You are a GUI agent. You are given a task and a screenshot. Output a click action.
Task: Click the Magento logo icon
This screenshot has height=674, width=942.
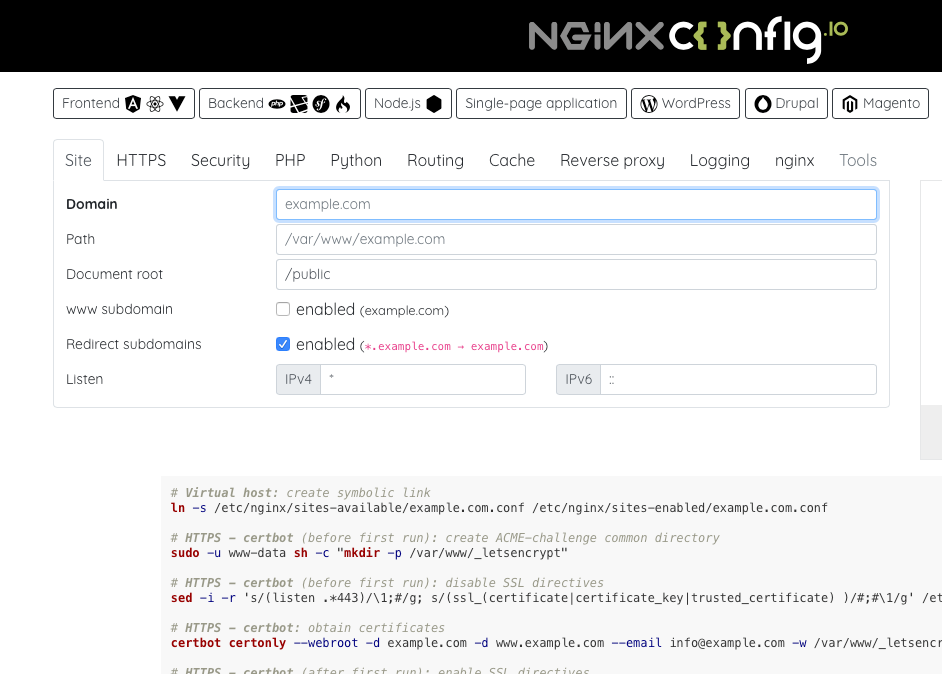(x=849, y=104)
